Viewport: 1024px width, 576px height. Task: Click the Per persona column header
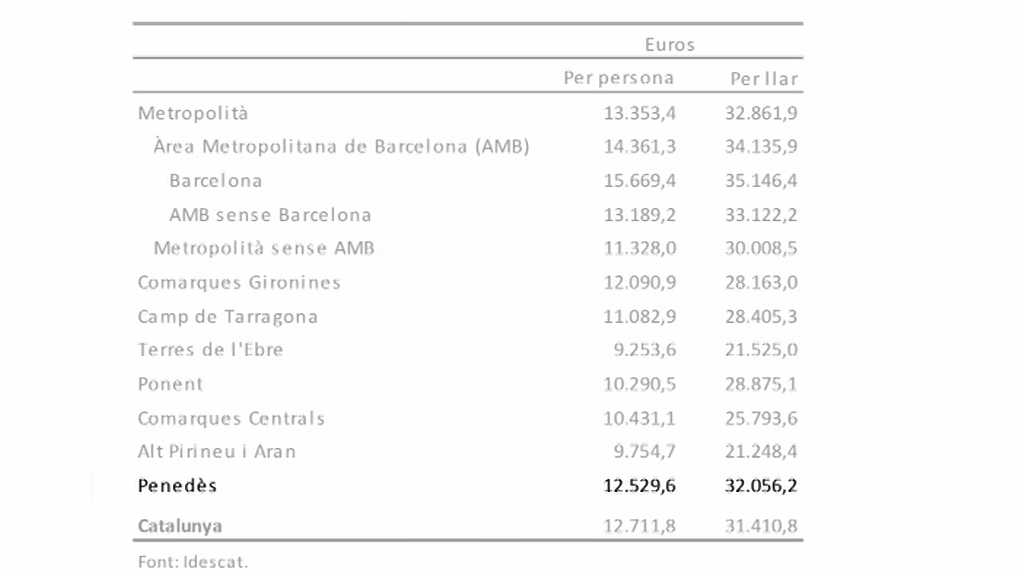coord(618,78)
